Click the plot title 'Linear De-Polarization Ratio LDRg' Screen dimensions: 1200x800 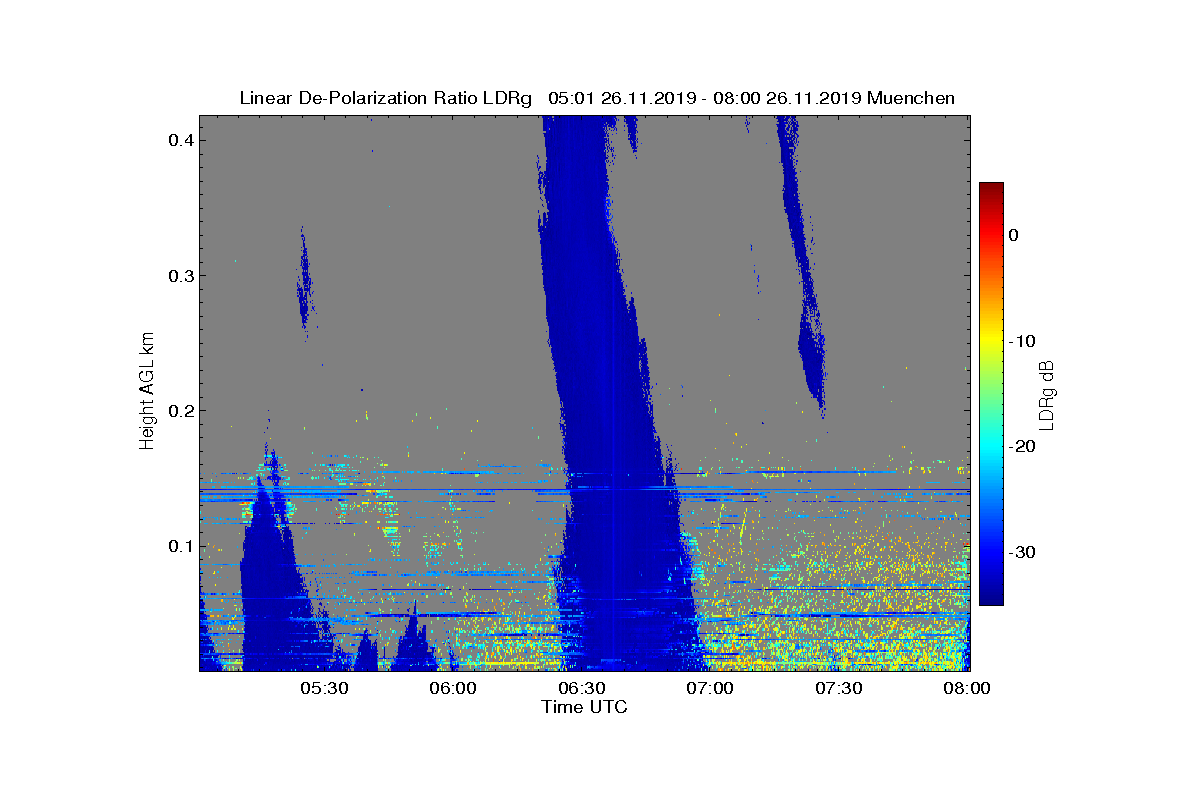pyautogui.click(x=386, y=98)
